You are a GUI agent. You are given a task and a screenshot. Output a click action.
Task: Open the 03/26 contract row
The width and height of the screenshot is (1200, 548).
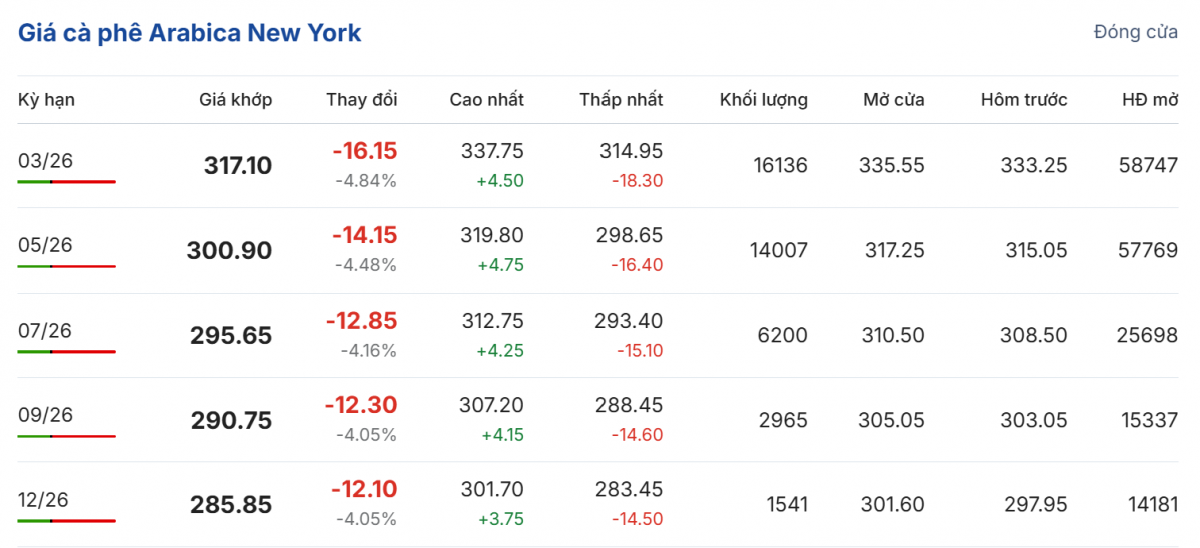[46, 160]
